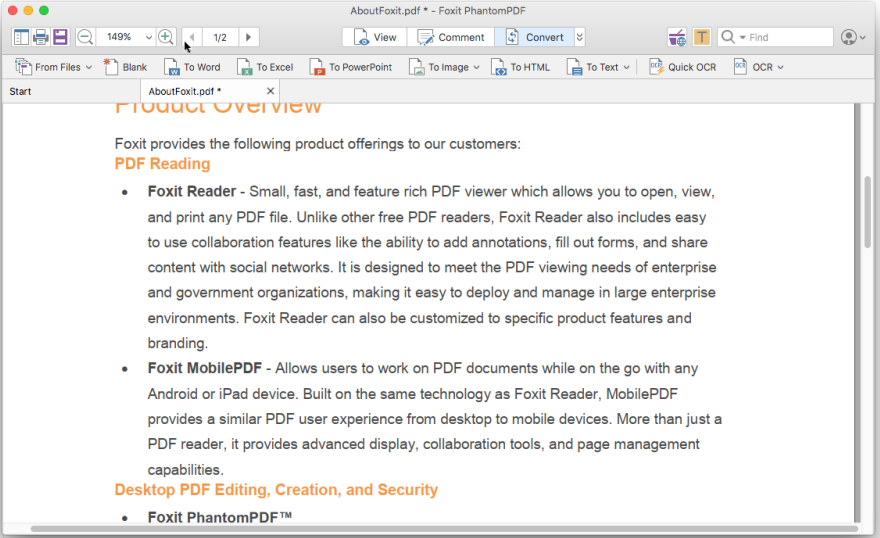This screenshot has height=538, width=880.
Task: Run Quick OCR
Action: click(x=682, y=67)
